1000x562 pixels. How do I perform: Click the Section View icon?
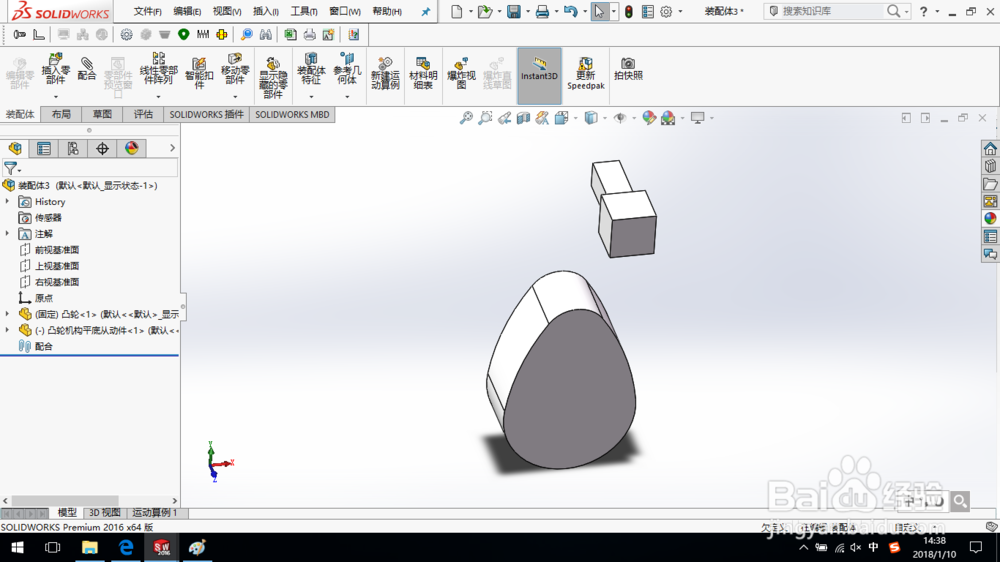(x=524, y=118)
